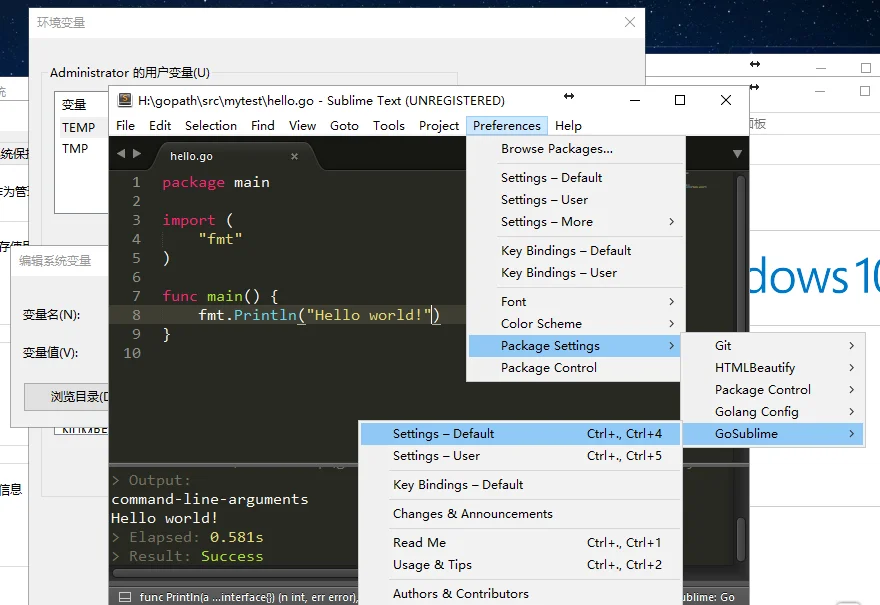Toggle the side panel icon in status bar
Screen dimensions: 880x605
coord(125,597)
